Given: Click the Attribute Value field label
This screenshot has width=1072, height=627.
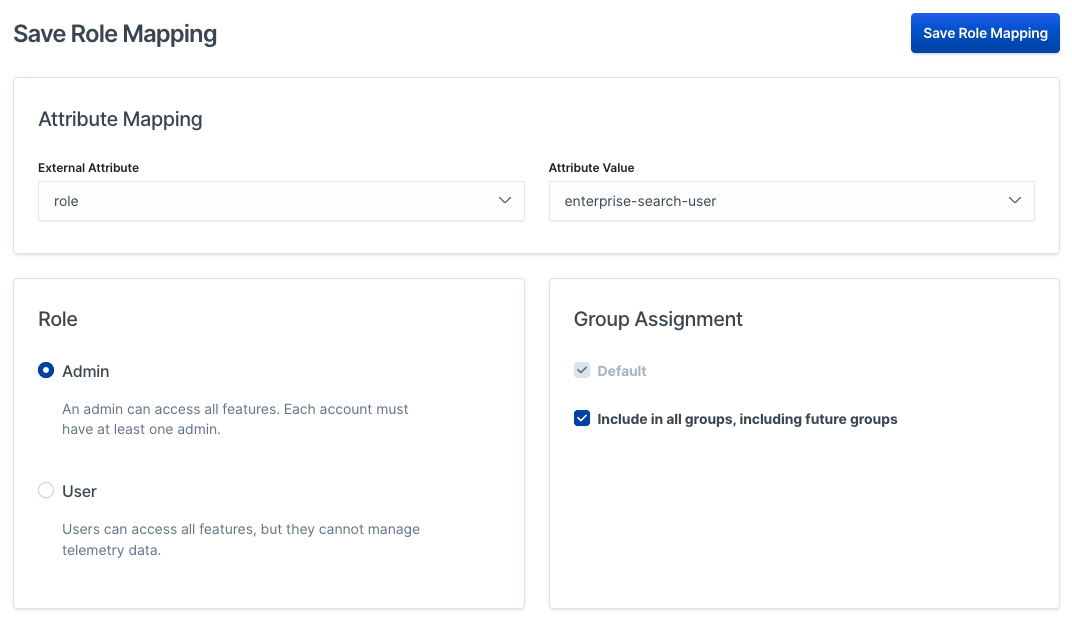Looking at the screenshot, I should pos(591,168).
